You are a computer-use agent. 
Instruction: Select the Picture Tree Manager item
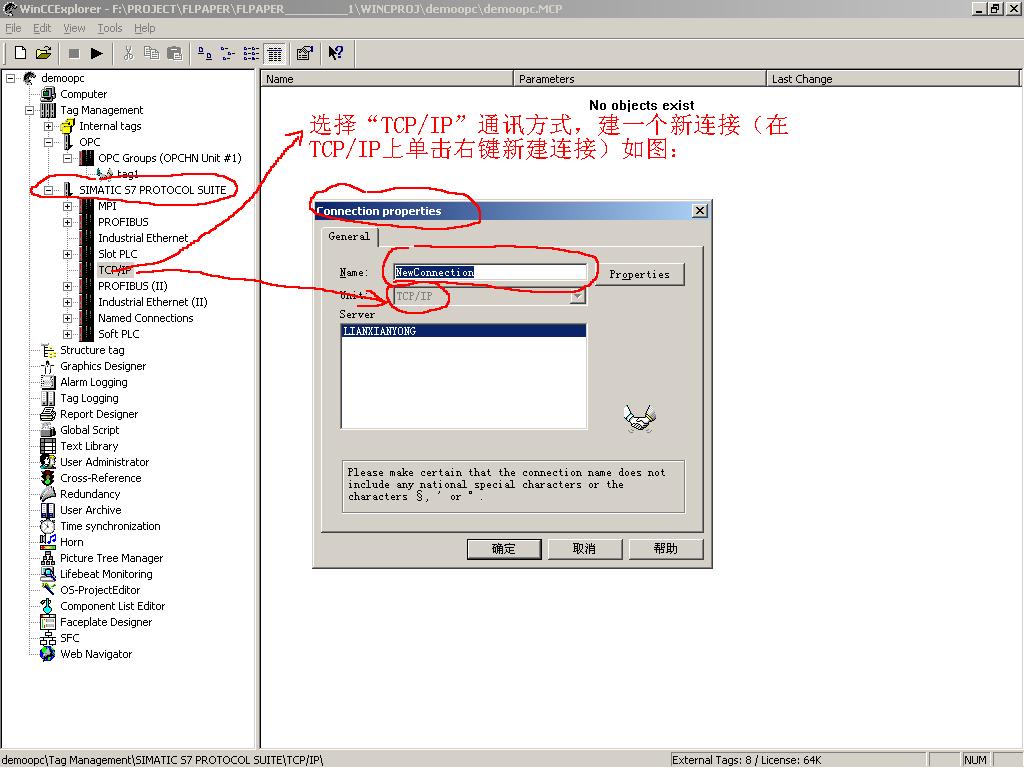[112, 558]
